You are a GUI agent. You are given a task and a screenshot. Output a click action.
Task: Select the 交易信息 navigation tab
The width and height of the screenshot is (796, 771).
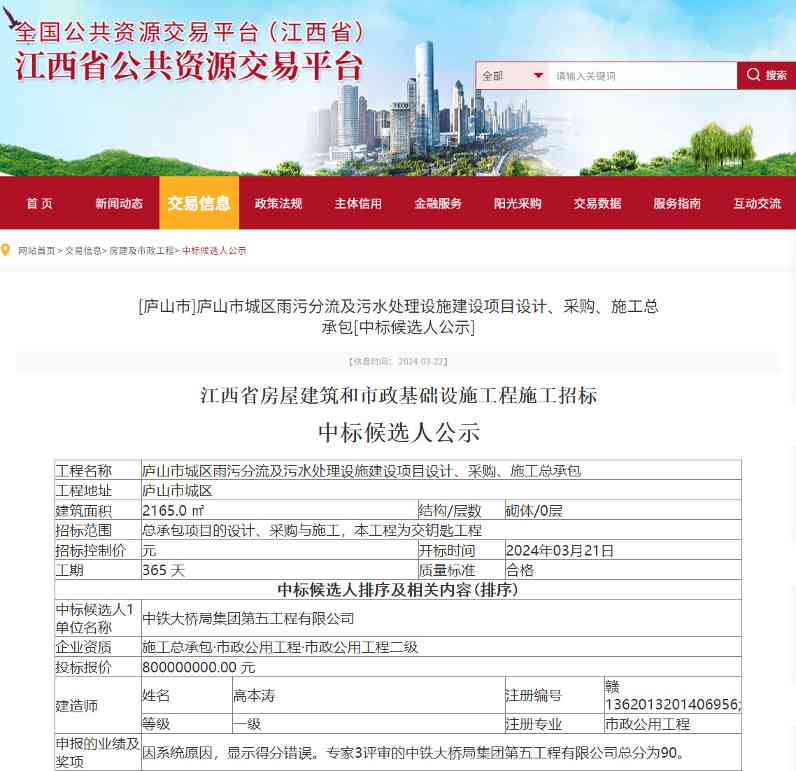click(199, 203)
